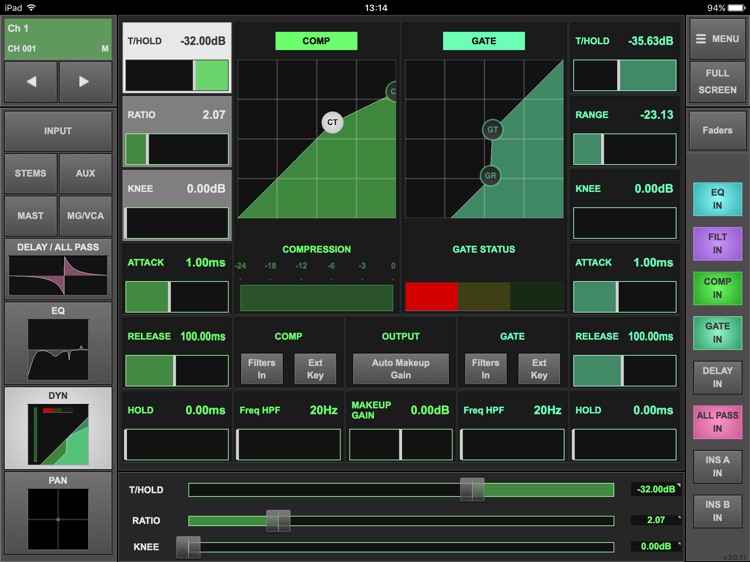Viewport: 750px width, 562px height.
Task: Open the AUX page
Action: [85, 173]
